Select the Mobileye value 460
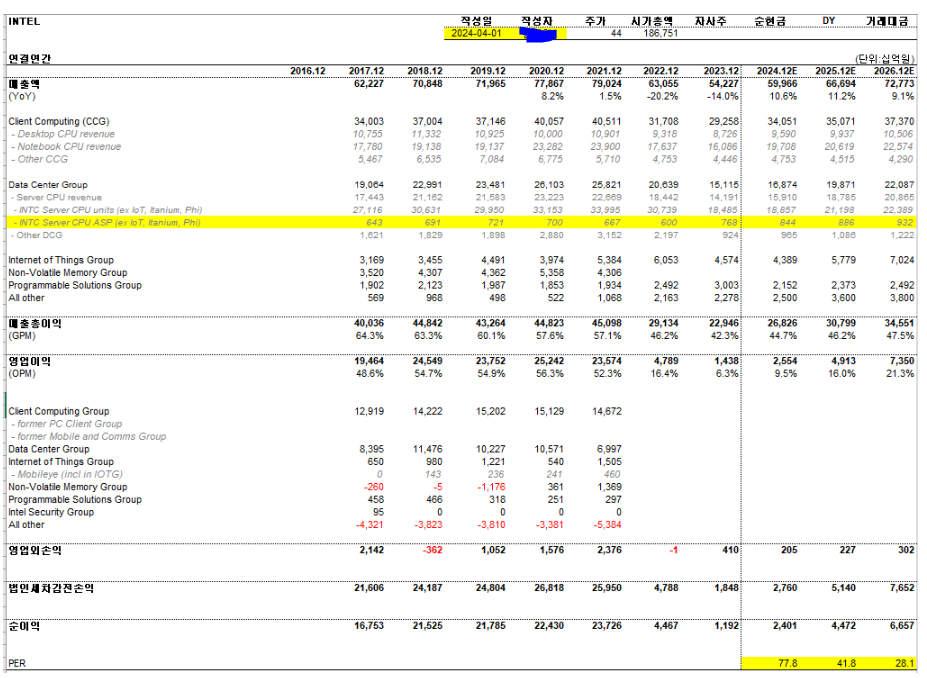 [x=612, y=474]
